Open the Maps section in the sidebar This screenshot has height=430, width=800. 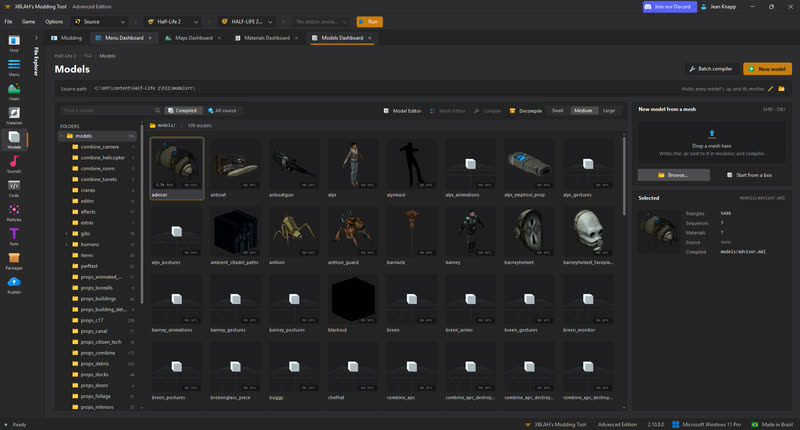point(14,91)
